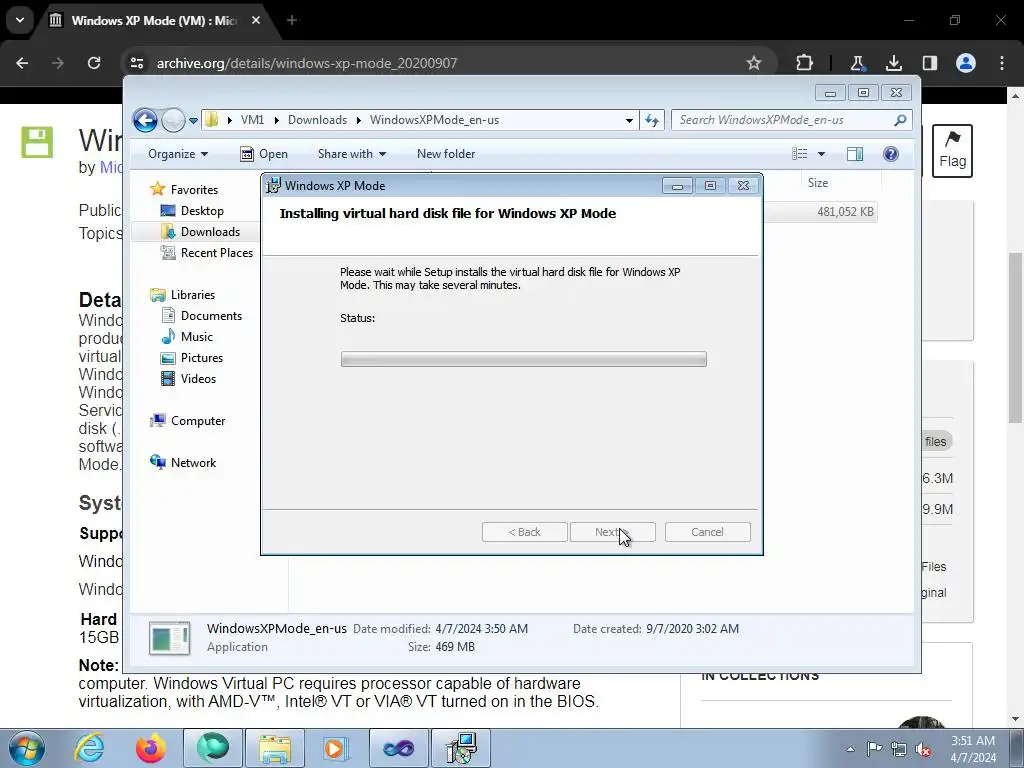Click the muted volume tray icon
The height and width of the screenshot is (768, 1024).
click(x=923, y=749)
